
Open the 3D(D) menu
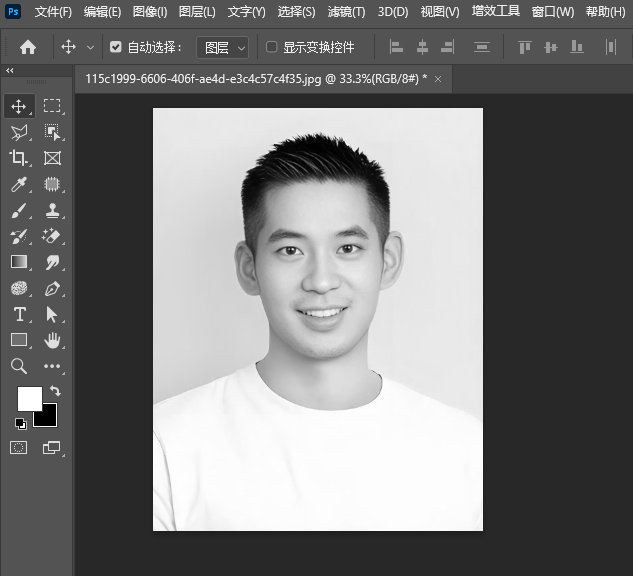coord(393,12)
